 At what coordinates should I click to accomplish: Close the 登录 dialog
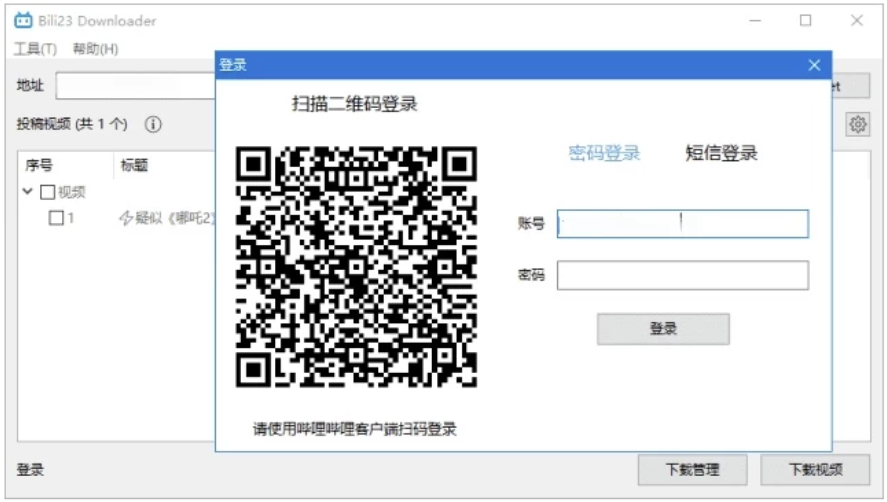815,65
